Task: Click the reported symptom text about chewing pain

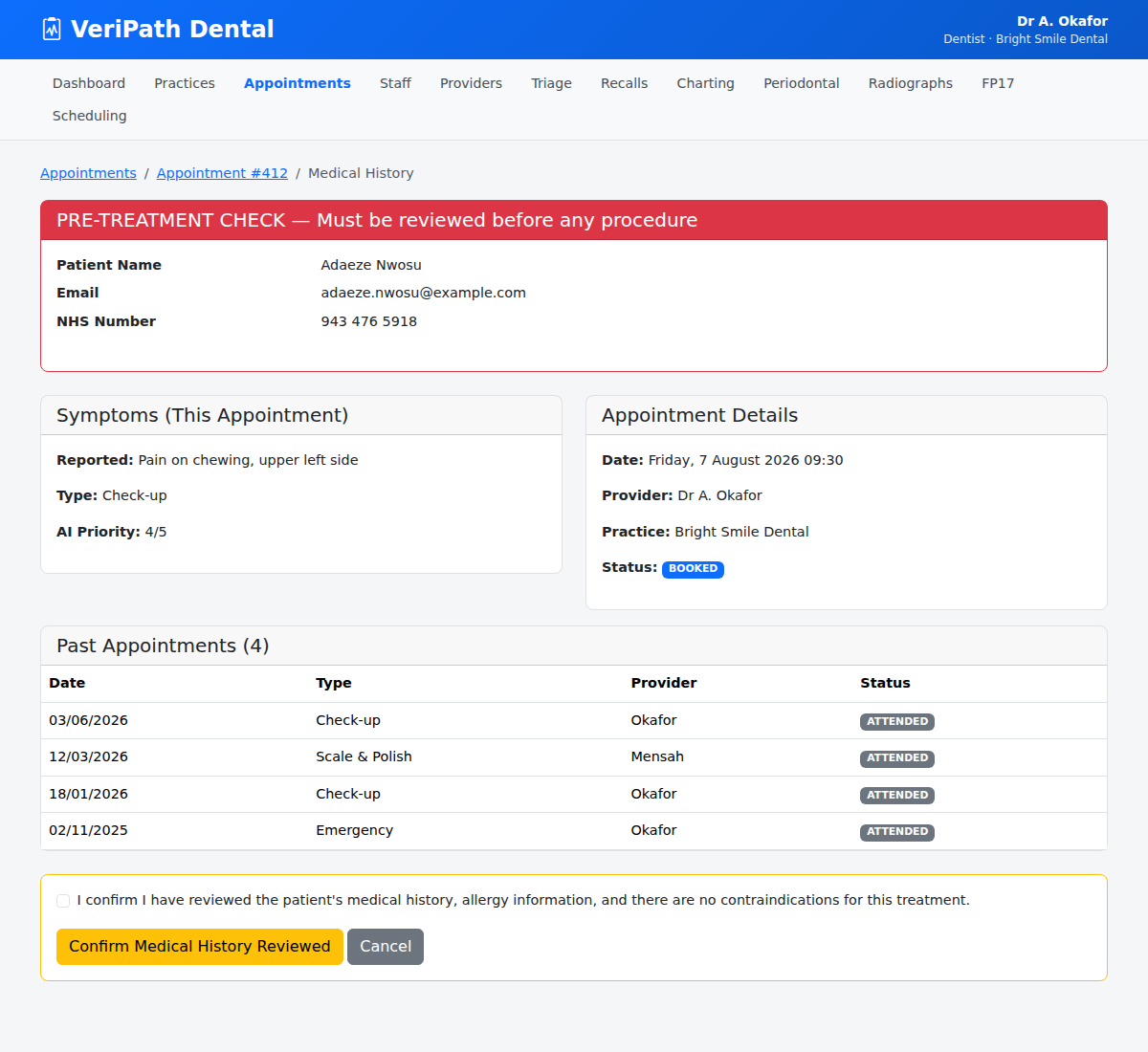Action: tap(248, 460)
